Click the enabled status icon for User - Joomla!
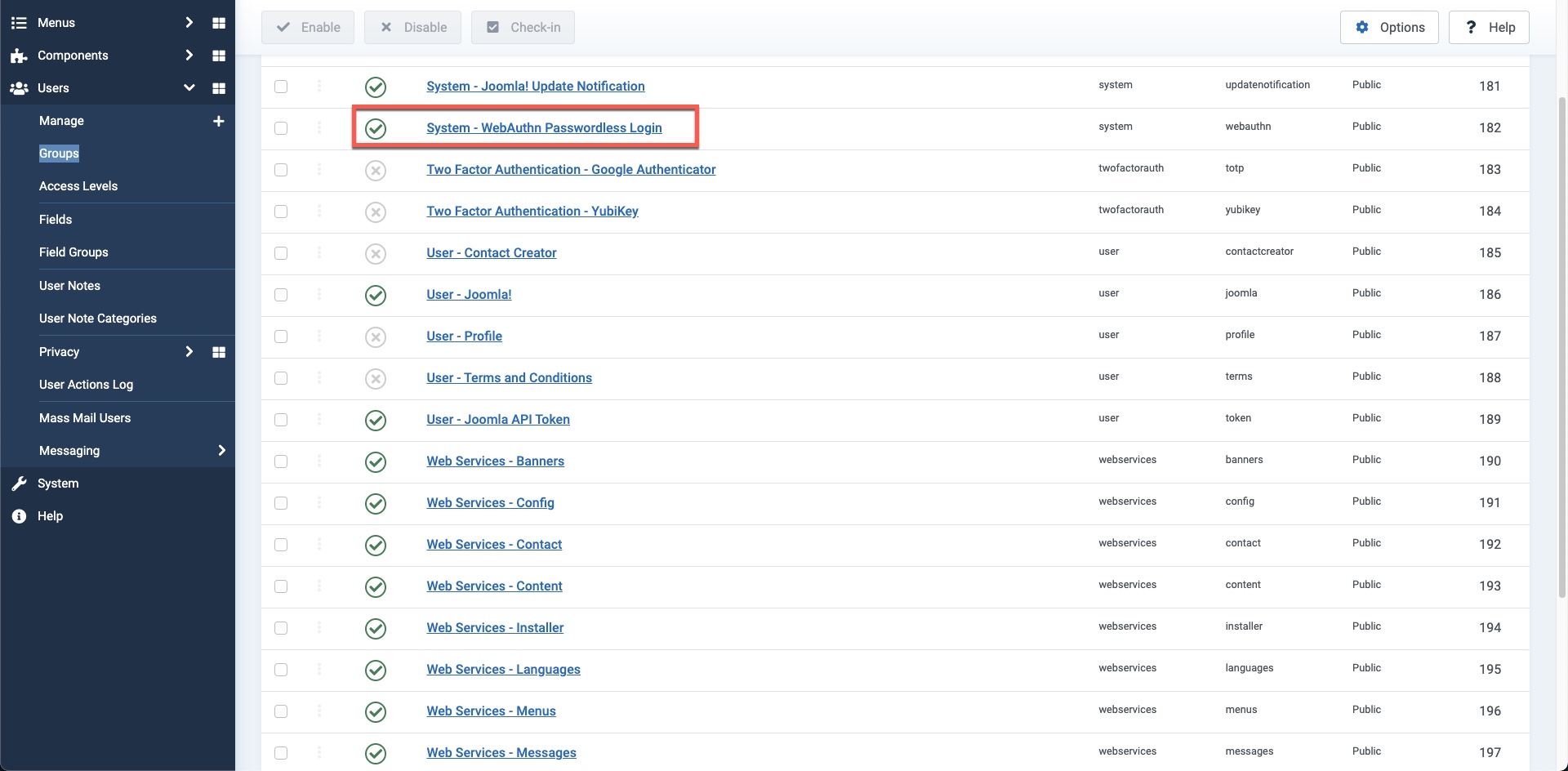The height and width of the screenshot is (771, 1568). [375, 296]
